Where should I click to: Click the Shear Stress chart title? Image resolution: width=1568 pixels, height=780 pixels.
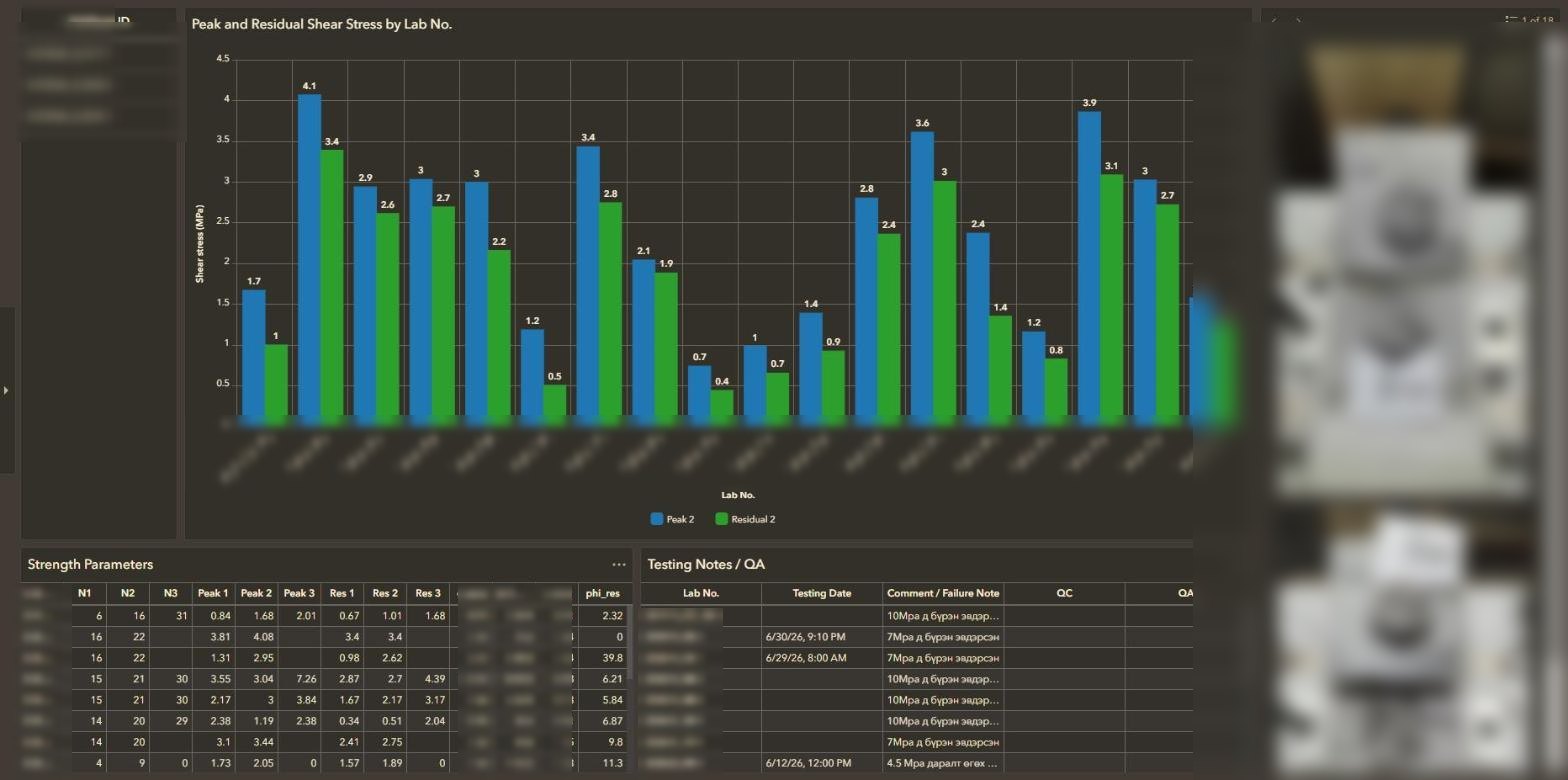click(322, 24)
